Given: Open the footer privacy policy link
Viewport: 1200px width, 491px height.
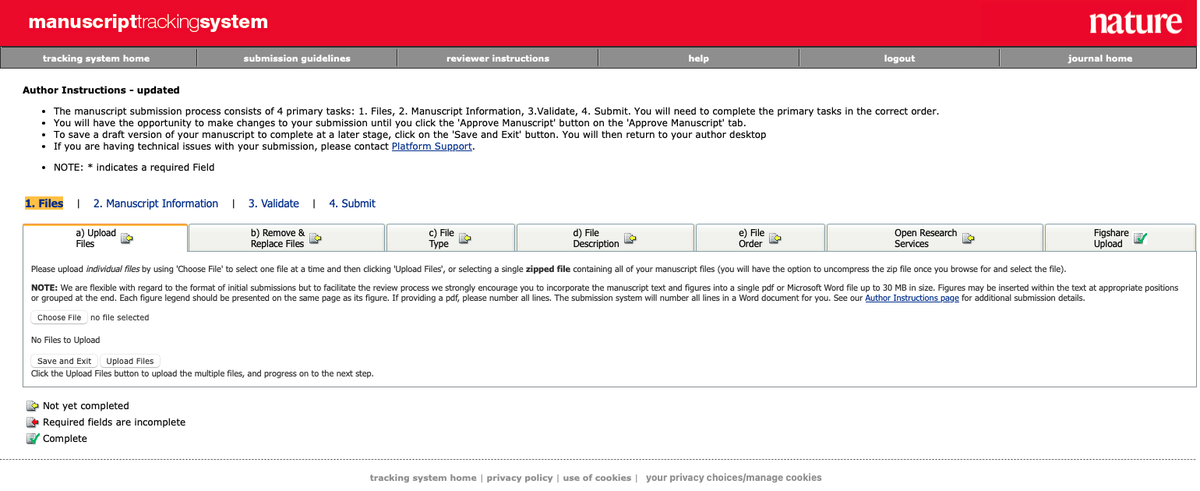Looking at the screenshot, I should (519, 478).
